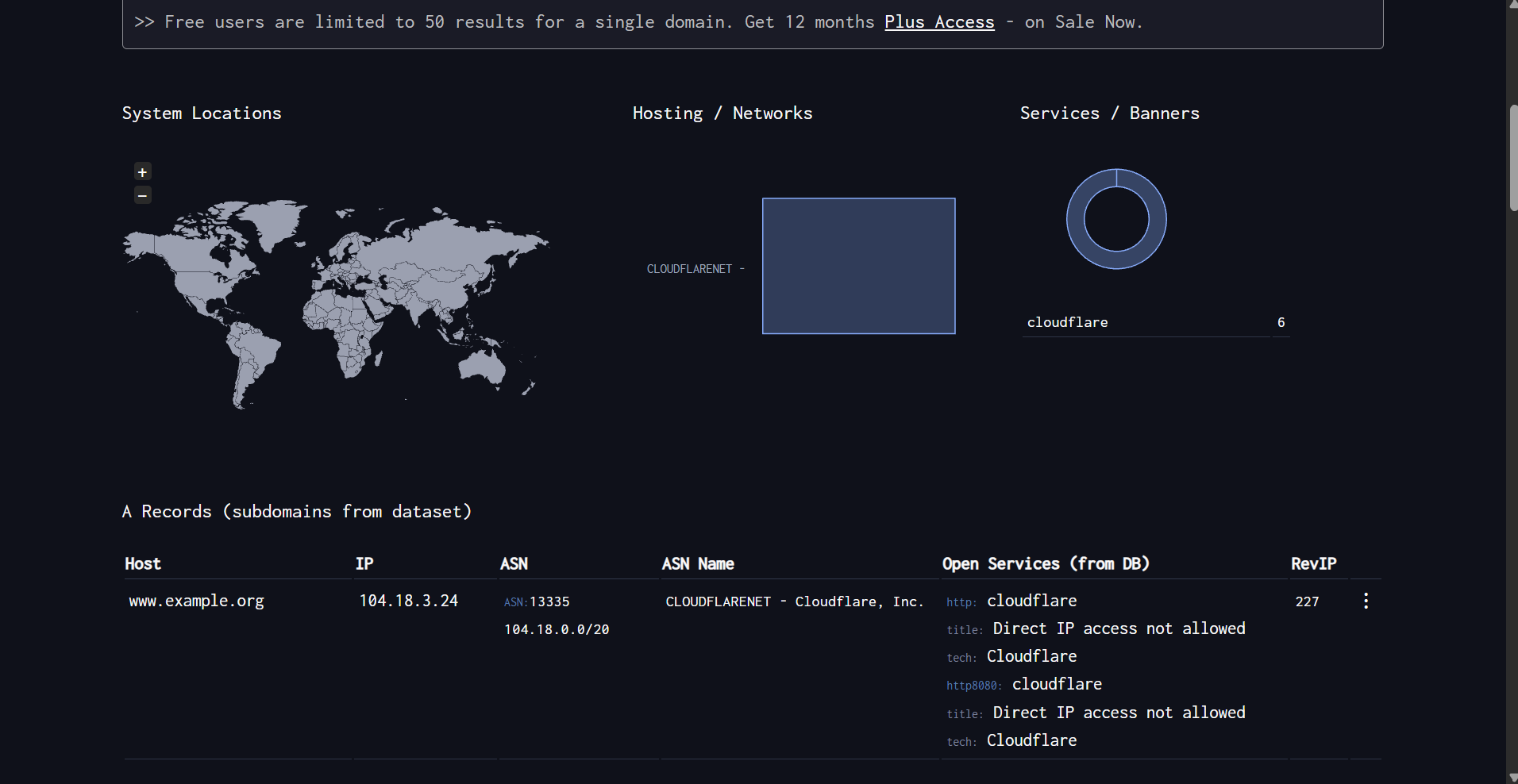The width and height of the screenshot is (1518, 784).
Task: Click the A Records section heading
Action: (297, 512)
